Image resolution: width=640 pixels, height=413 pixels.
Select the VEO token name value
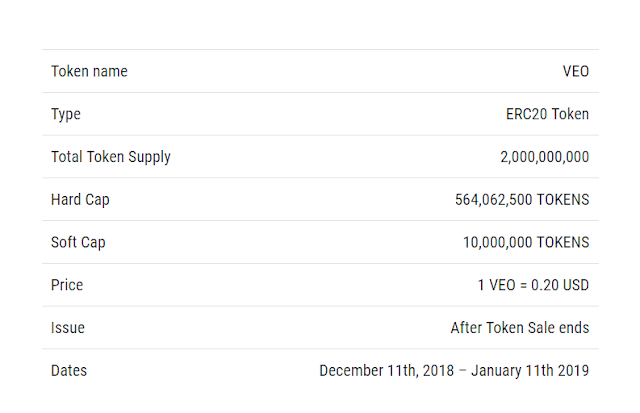coord(576,71)
